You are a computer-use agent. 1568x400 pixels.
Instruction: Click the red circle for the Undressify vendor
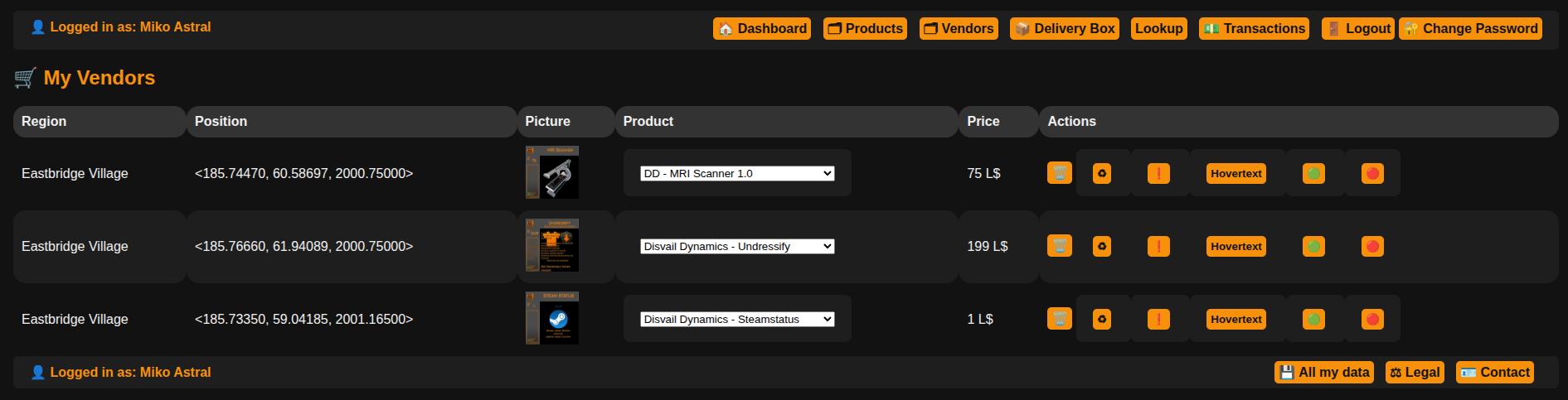(x=1372, y=246)
